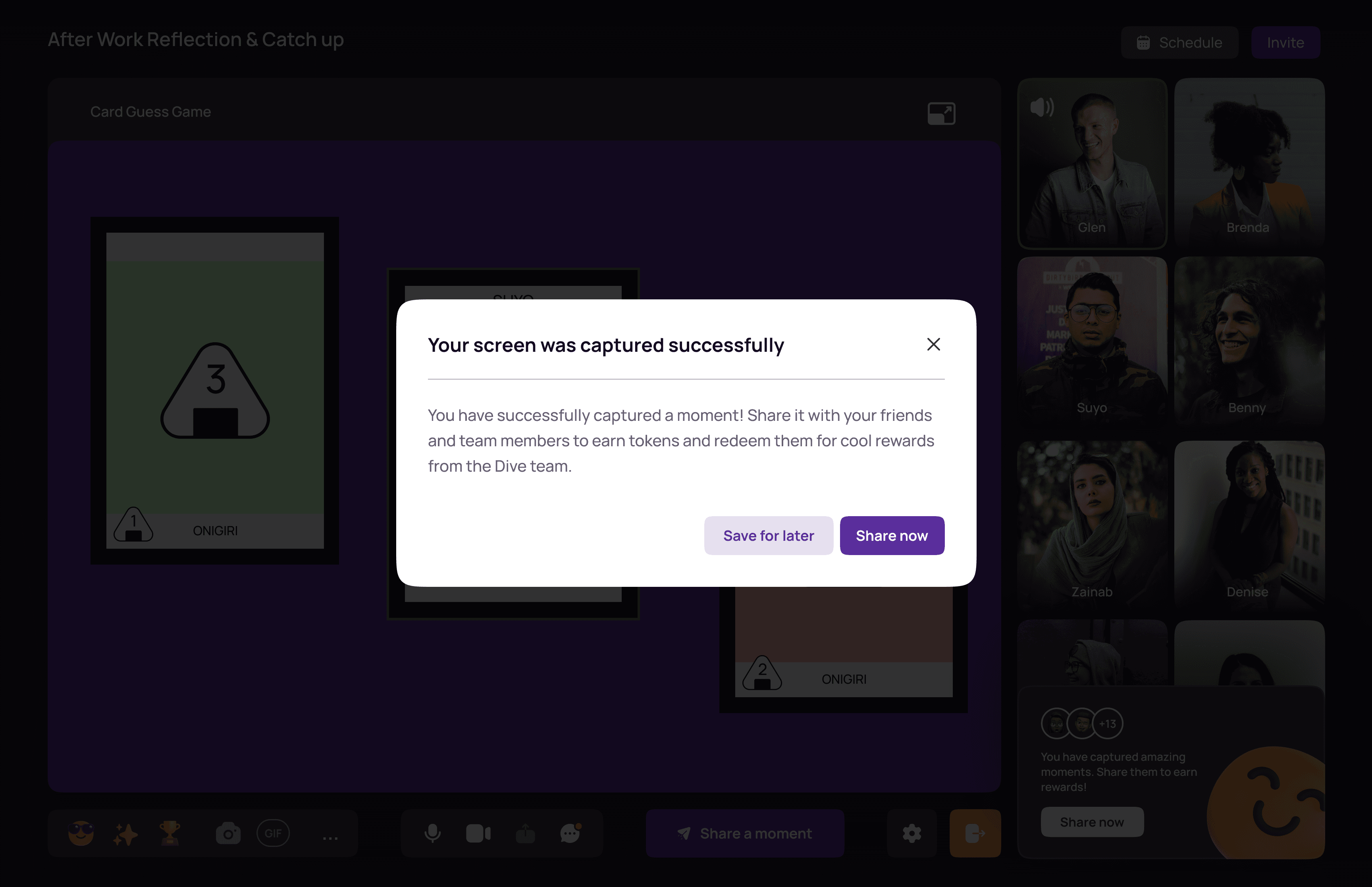This screenshot has width=1372, height=887.
Task: Select the Onigiri 2 card
Action: click(844, 650)
